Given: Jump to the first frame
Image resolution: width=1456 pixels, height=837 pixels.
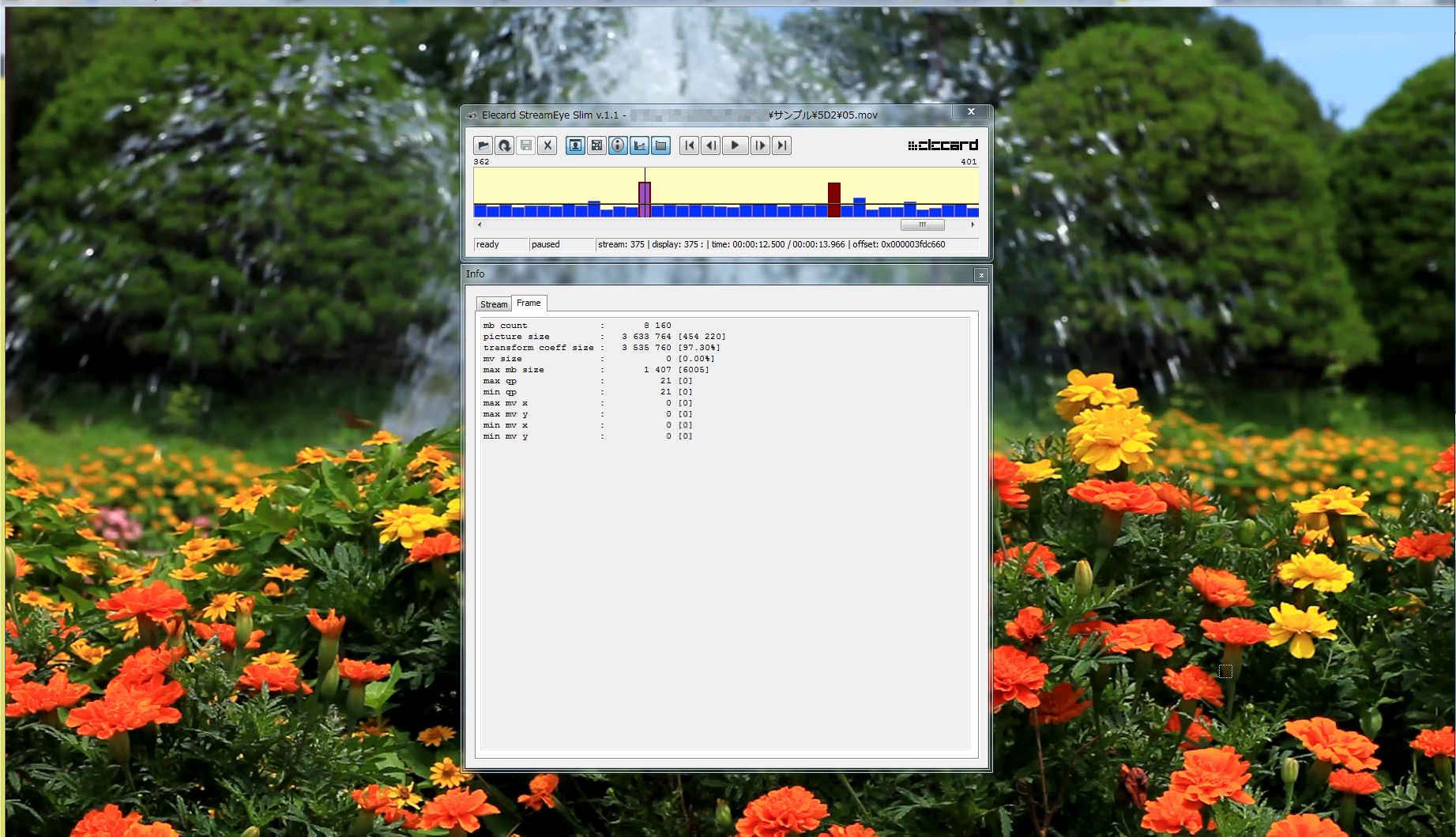Looking at the screenshot, I should pyautogui.click(x=689, y=145).
